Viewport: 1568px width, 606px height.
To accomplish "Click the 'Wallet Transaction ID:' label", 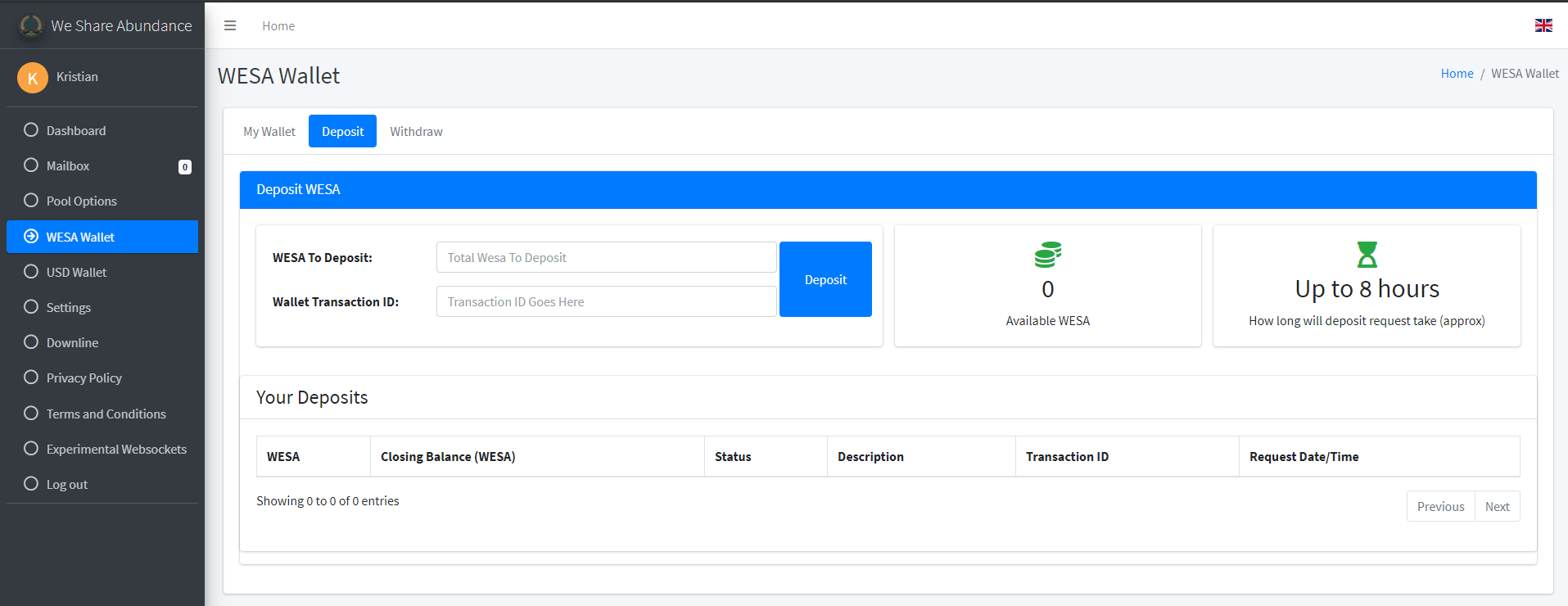I will click(336, 301).
